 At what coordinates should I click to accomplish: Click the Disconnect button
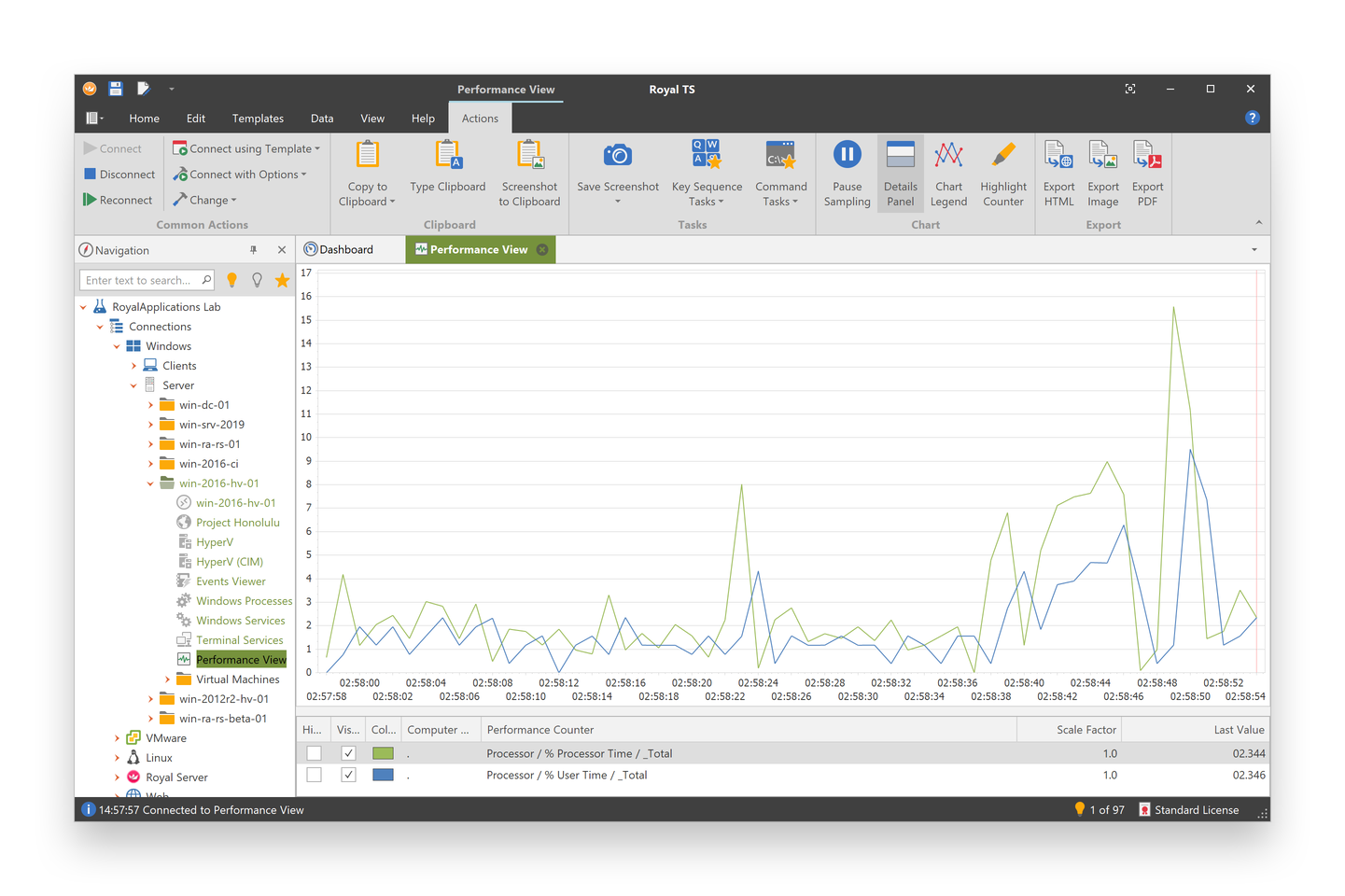pyautogui.click(x=119, y=175)
